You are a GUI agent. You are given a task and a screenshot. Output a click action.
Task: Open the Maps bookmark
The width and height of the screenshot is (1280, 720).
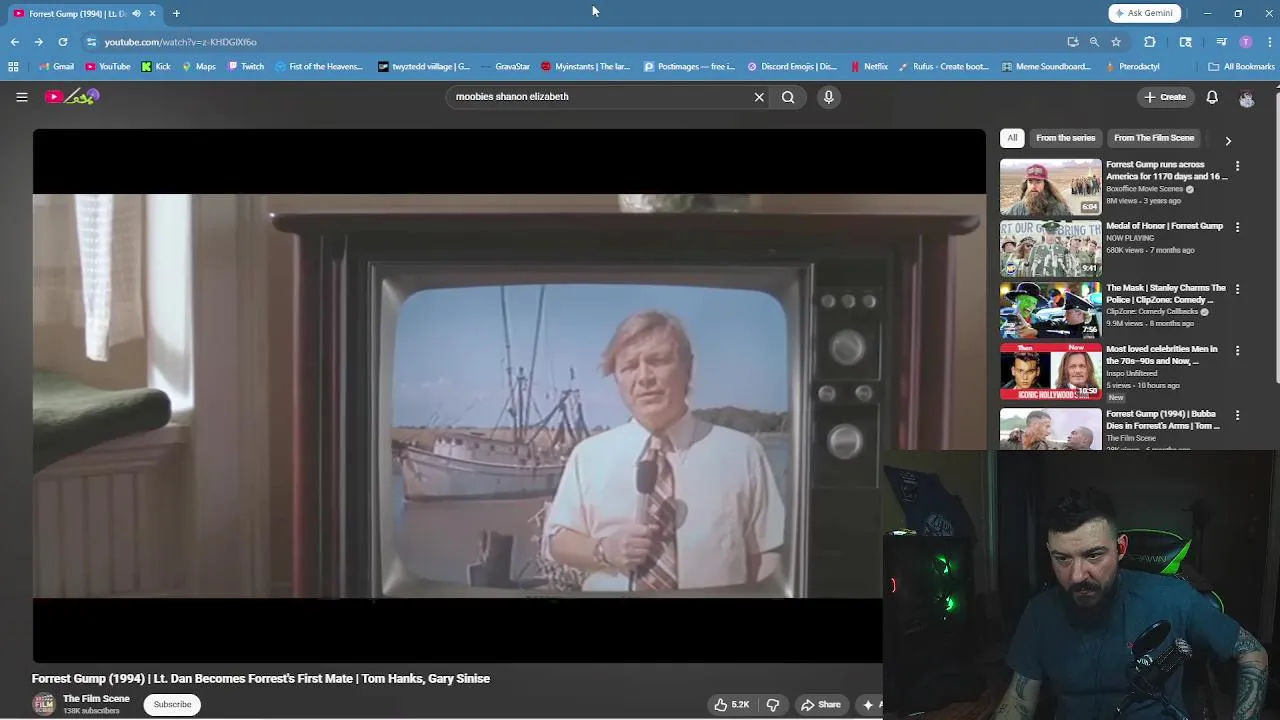click(198, 67)
